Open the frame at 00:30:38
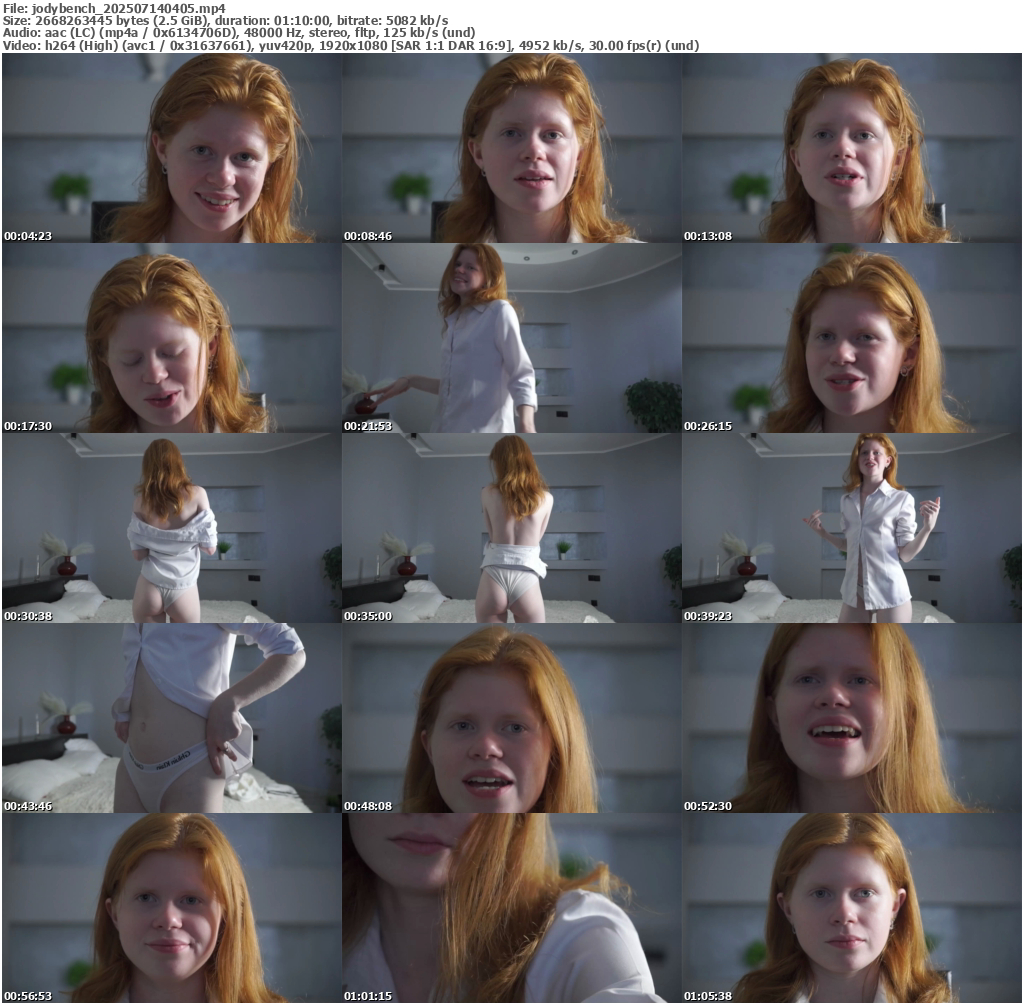 pos(171,528)
